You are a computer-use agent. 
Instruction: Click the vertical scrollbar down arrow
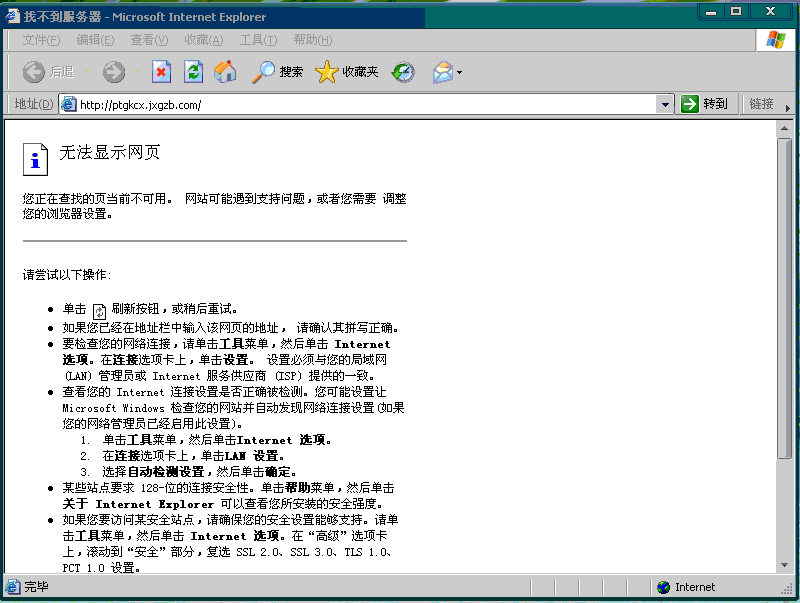(x=784, y=565)
